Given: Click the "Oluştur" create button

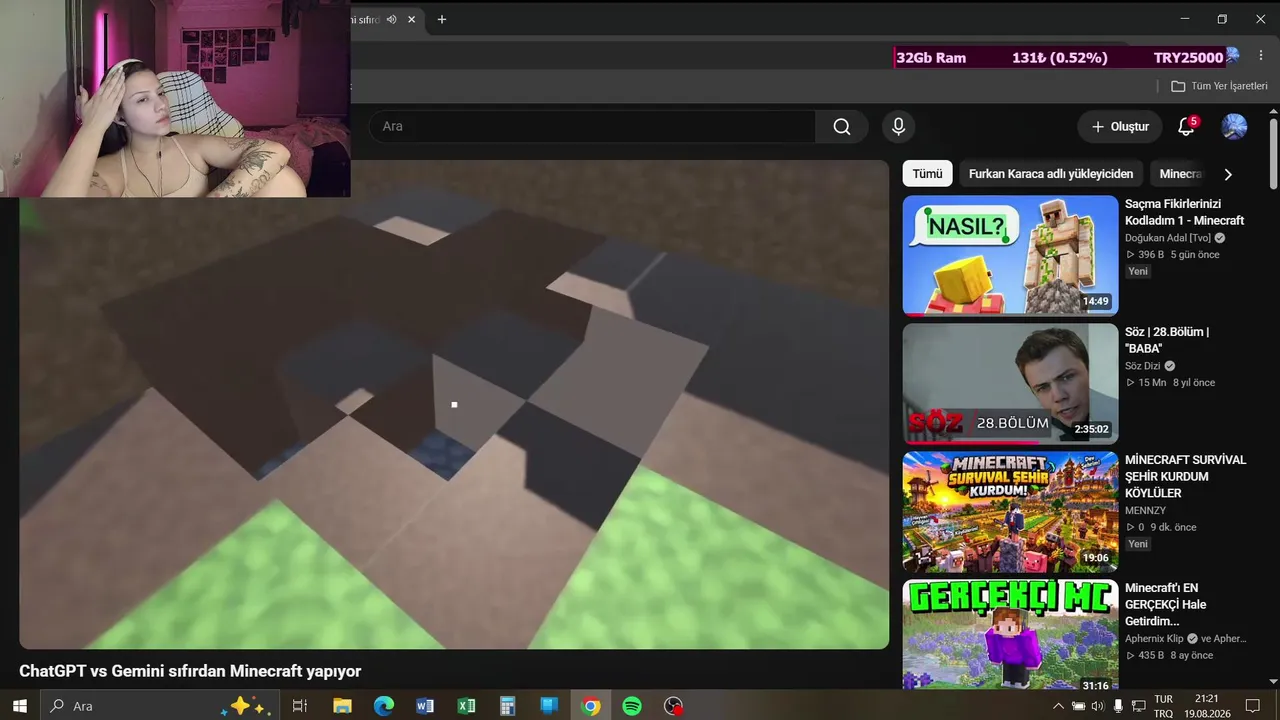Looking at the screenshot, I should pos(1120,127).
